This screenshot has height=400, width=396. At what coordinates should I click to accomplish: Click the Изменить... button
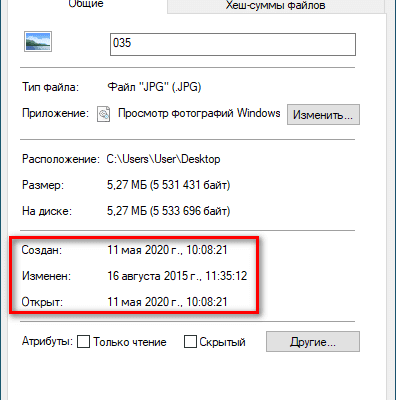[323, 115]
